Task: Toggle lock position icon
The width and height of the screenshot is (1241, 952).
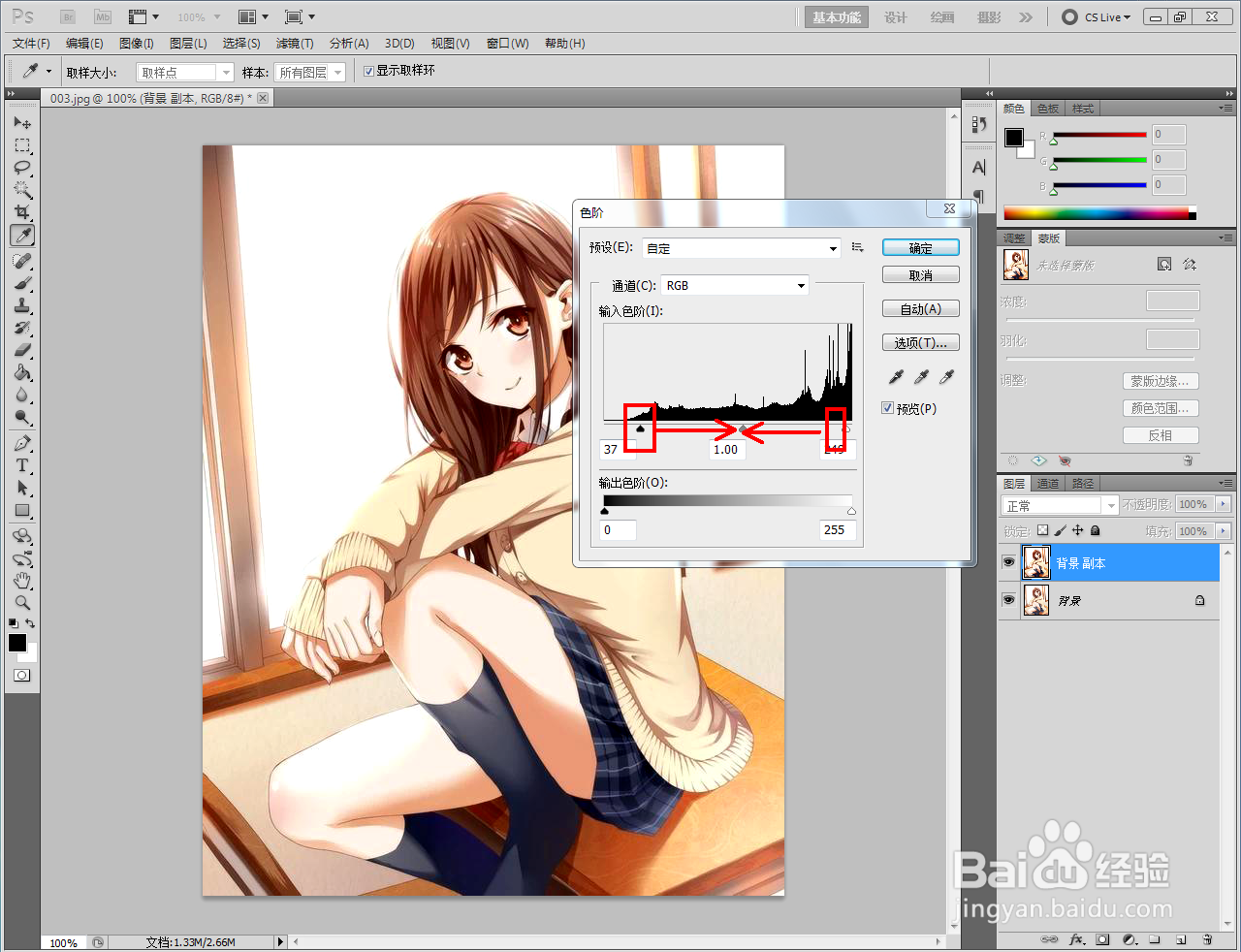Action: (1077, 530)
